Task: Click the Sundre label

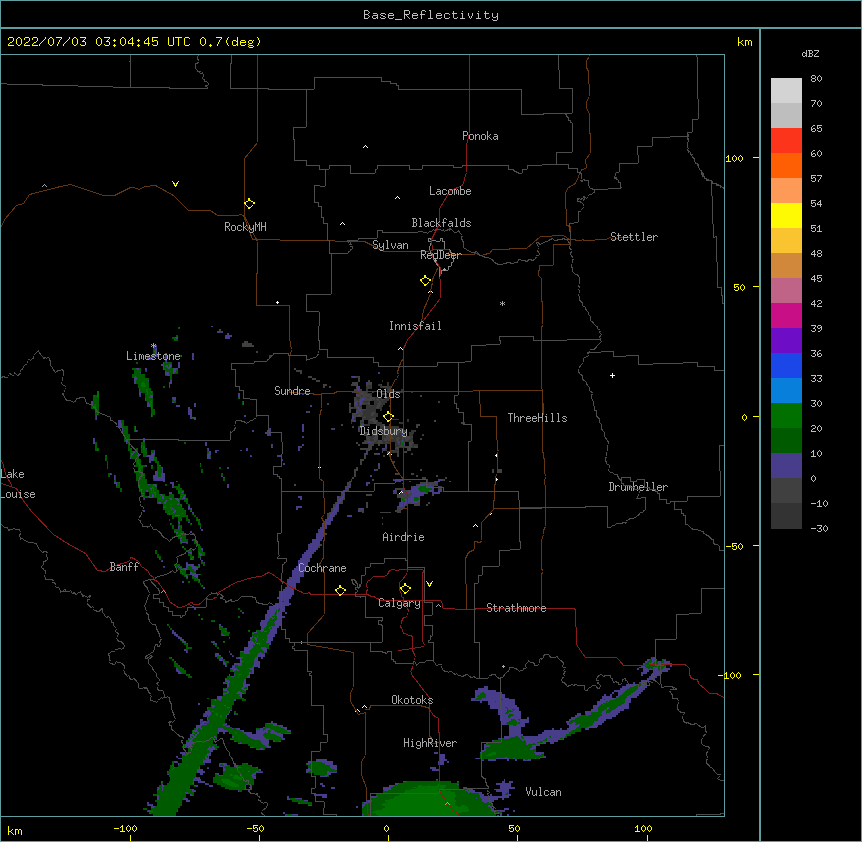Action: click(x=292, y=391)
